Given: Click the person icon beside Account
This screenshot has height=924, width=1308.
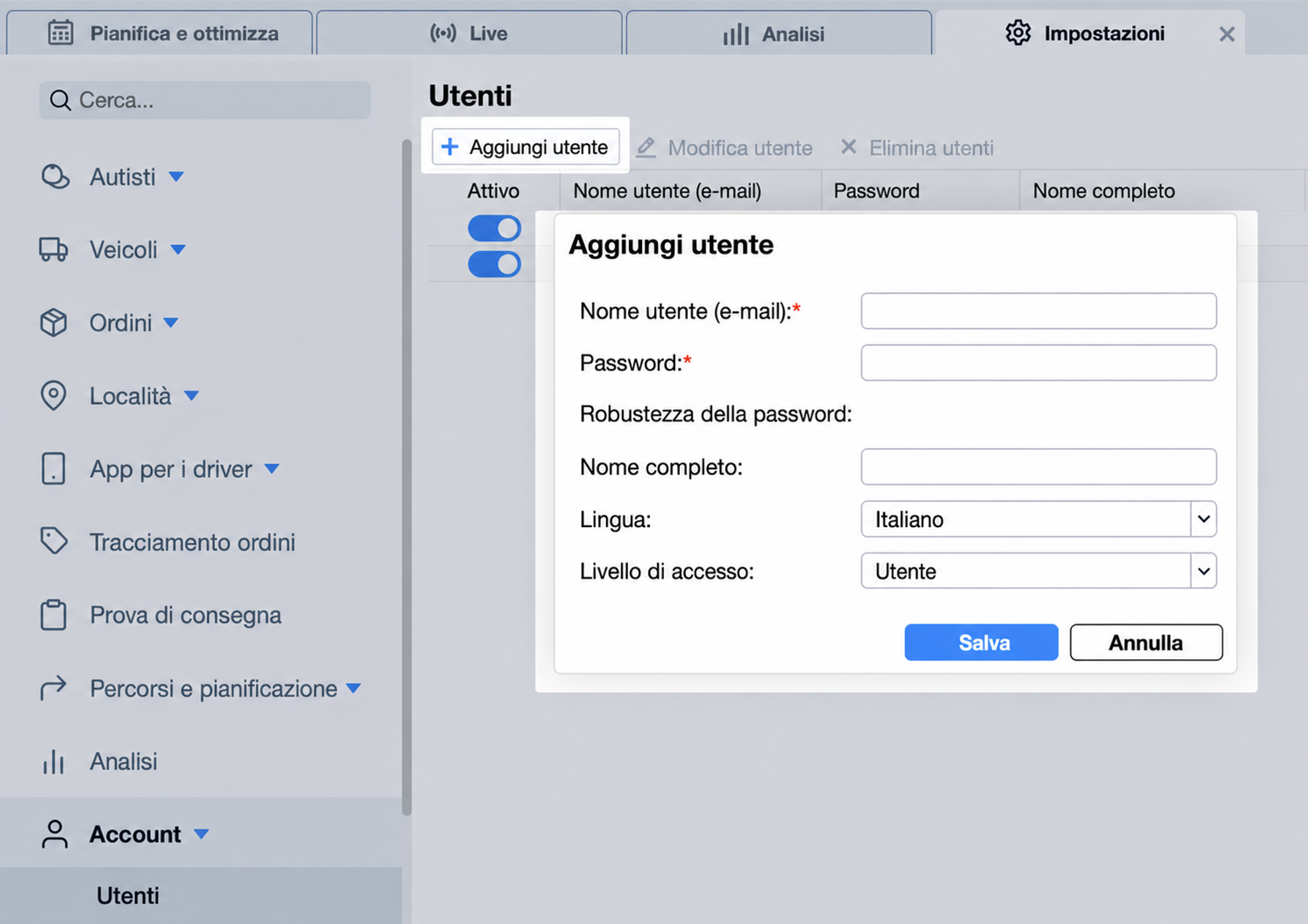Looking at the screenshot, I should [54, 834].
